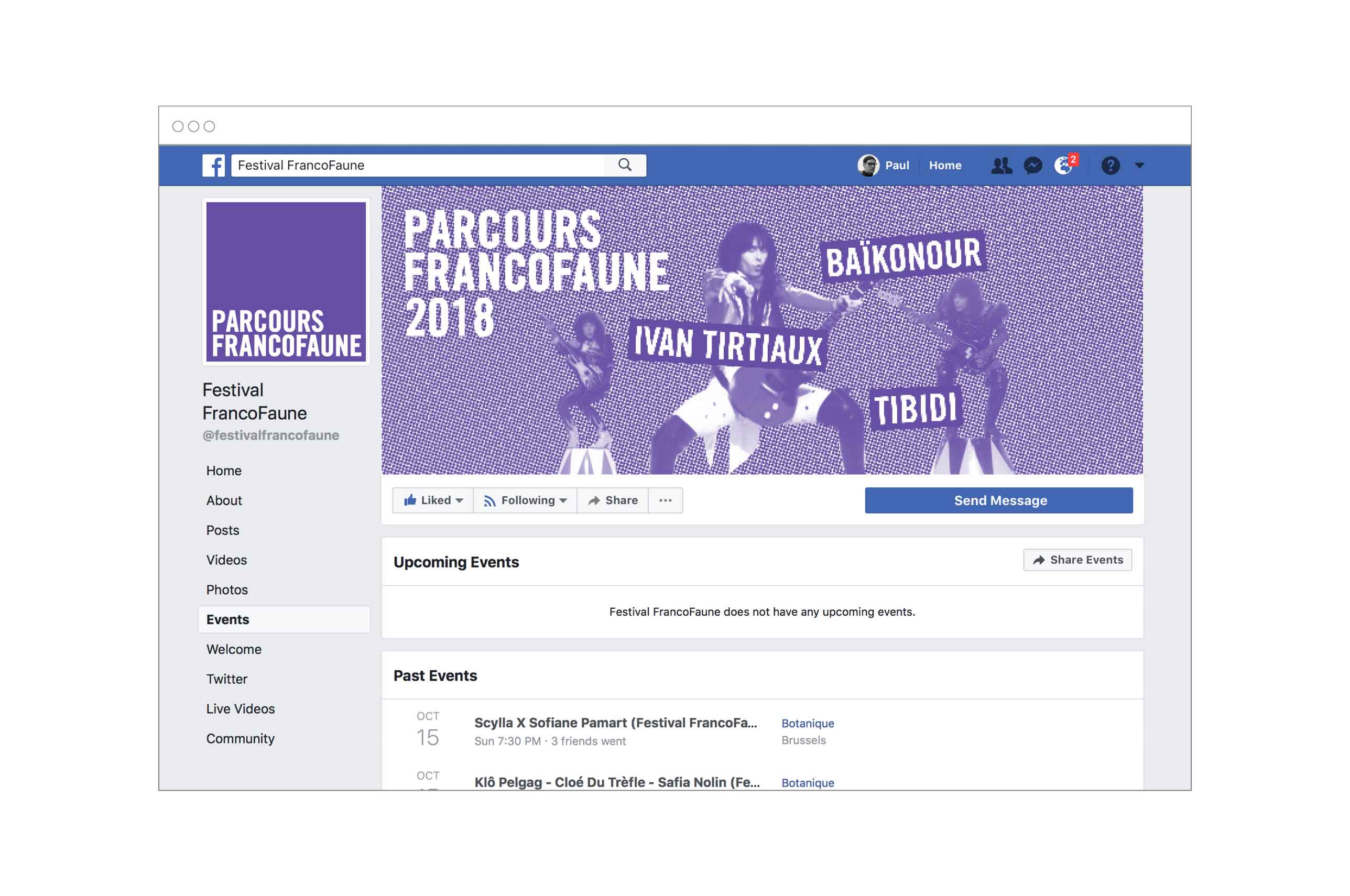
Task: Open the Following dropdown button
Action: pos(525,500)
